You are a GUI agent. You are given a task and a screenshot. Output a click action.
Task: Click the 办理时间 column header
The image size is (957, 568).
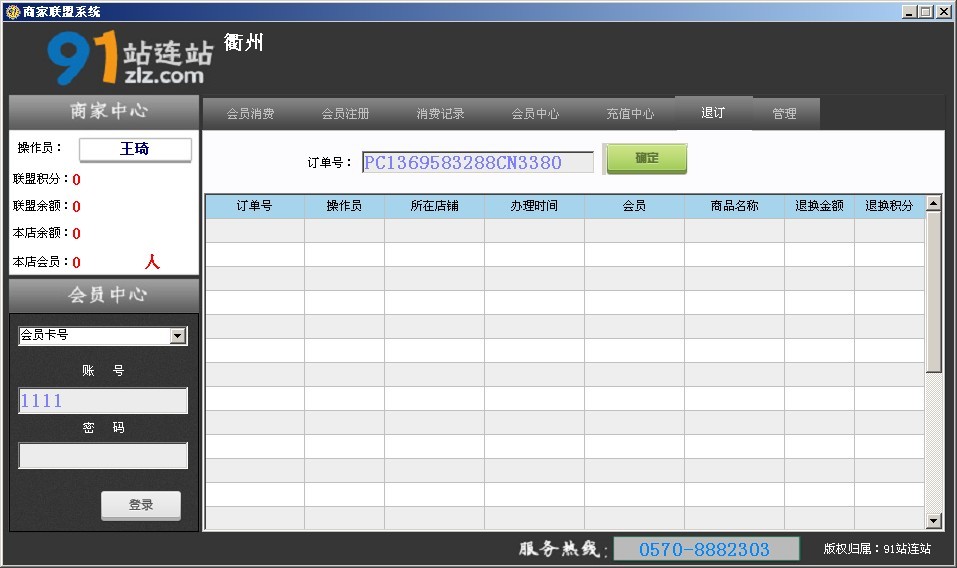click(x=534, y=206)
